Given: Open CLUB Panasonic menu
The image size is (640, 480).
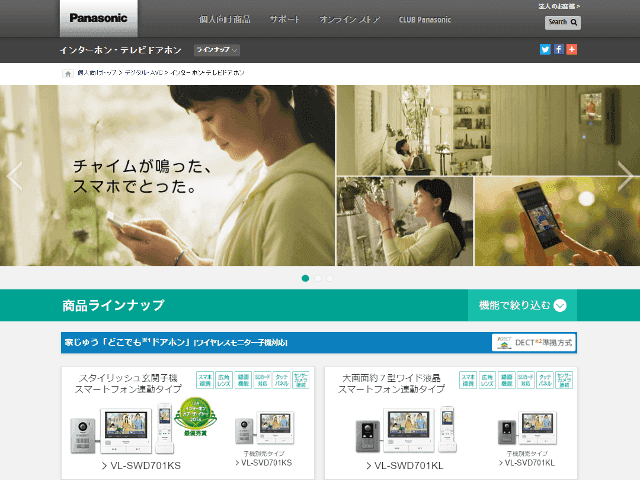Looking at the screenshot, I should tap(425, 20).
